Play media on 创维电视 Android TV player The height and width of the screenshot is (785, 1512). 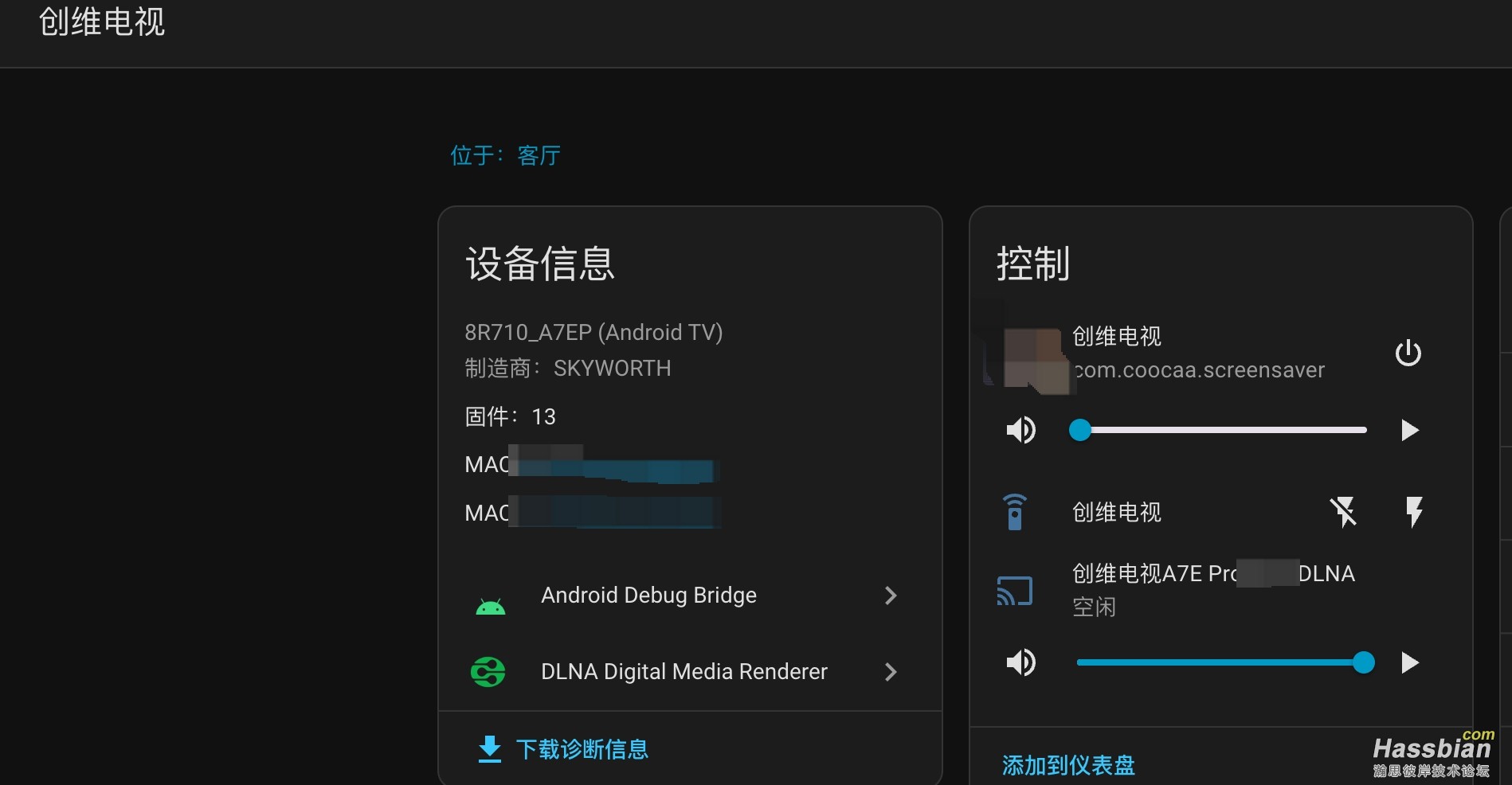(1409, 430)
